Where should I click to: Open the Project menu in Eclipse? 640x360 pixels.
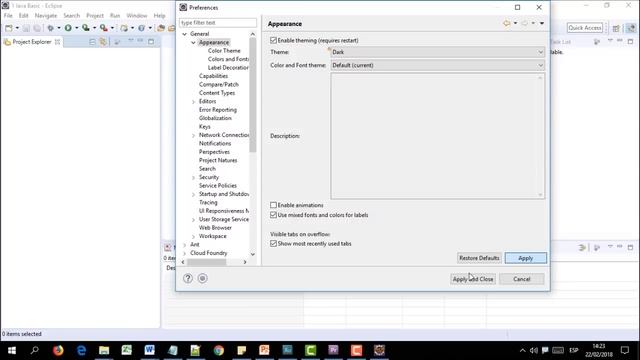[95, 16]
